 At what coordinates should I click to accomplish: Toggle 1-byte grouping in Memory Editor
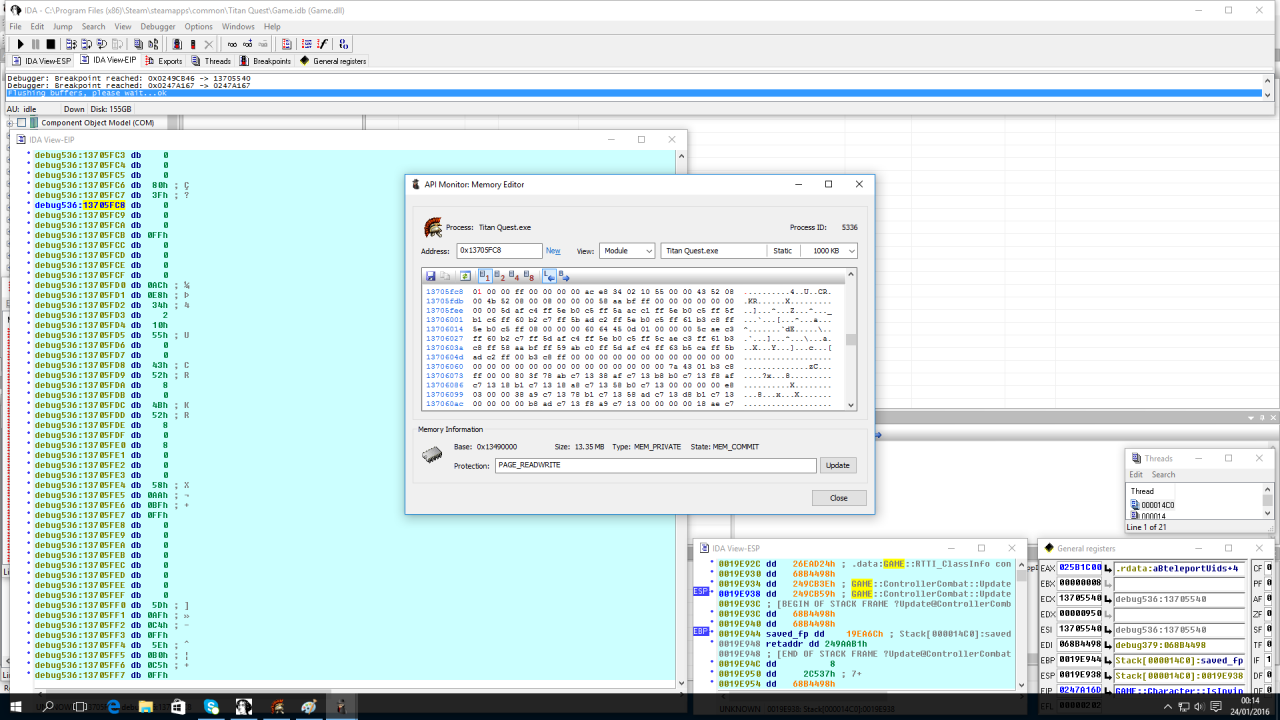pyautogui.click(x=485, y=275)
